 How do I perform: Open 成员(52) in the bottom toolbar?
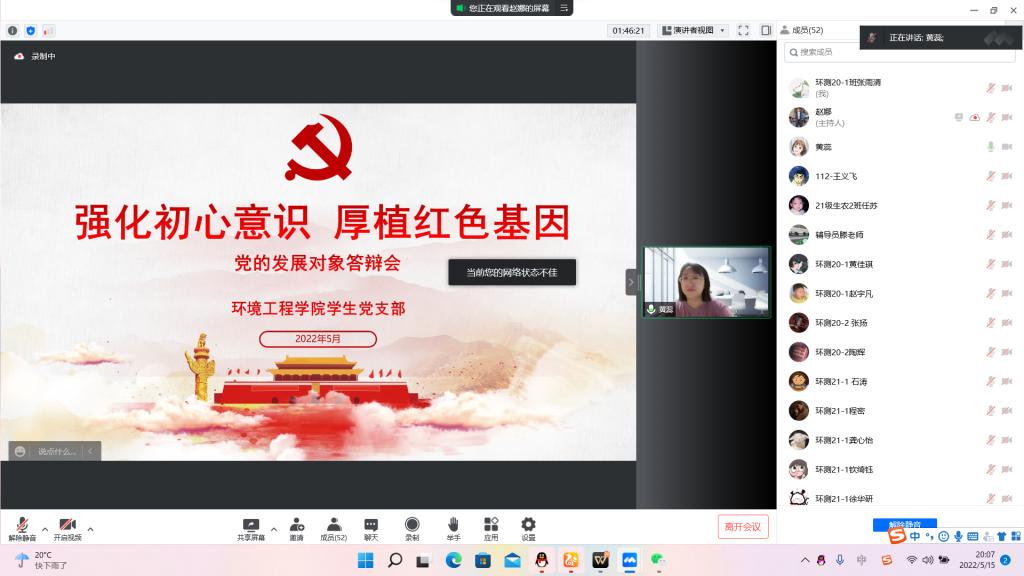334,529
